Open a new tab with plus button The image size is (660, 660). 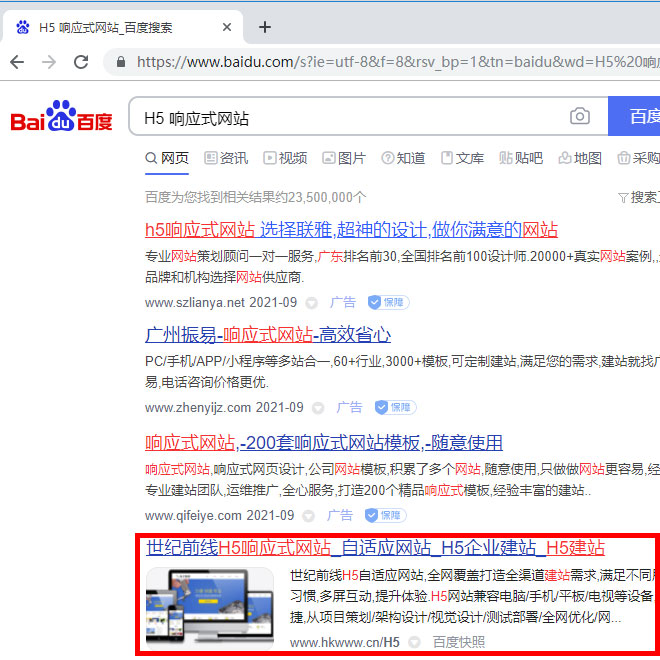tap(265, 27)
